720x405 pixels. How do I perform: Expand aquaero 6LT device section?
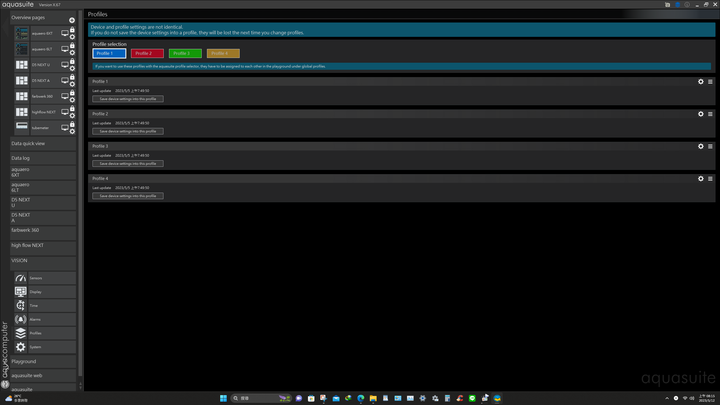[43, 188]
